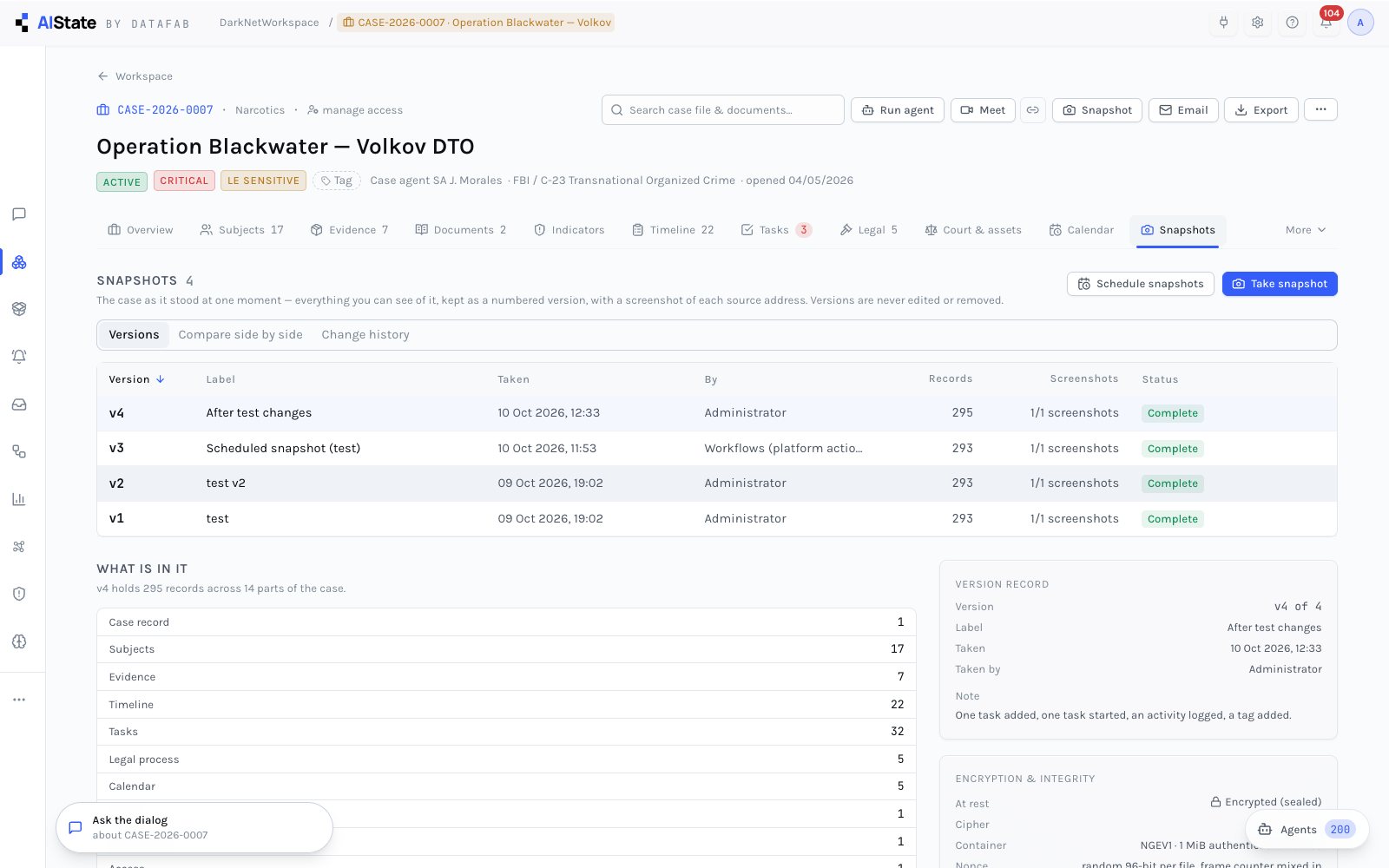1389x868 pixels.
Task: Switch to the Legal tab
Action: pos(869,230)
